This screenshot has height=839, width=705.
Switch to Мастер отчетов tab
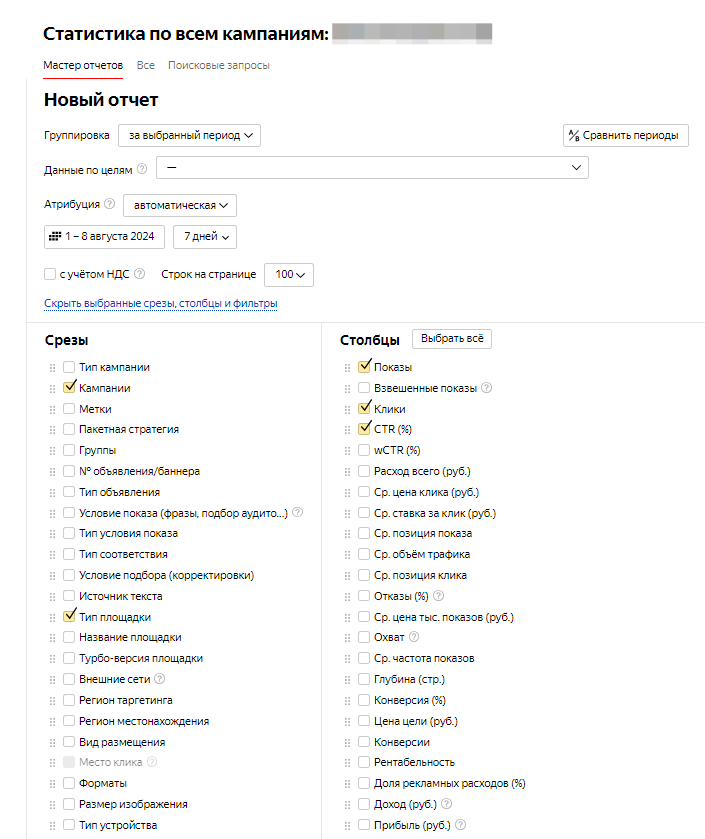pos(83,65)
